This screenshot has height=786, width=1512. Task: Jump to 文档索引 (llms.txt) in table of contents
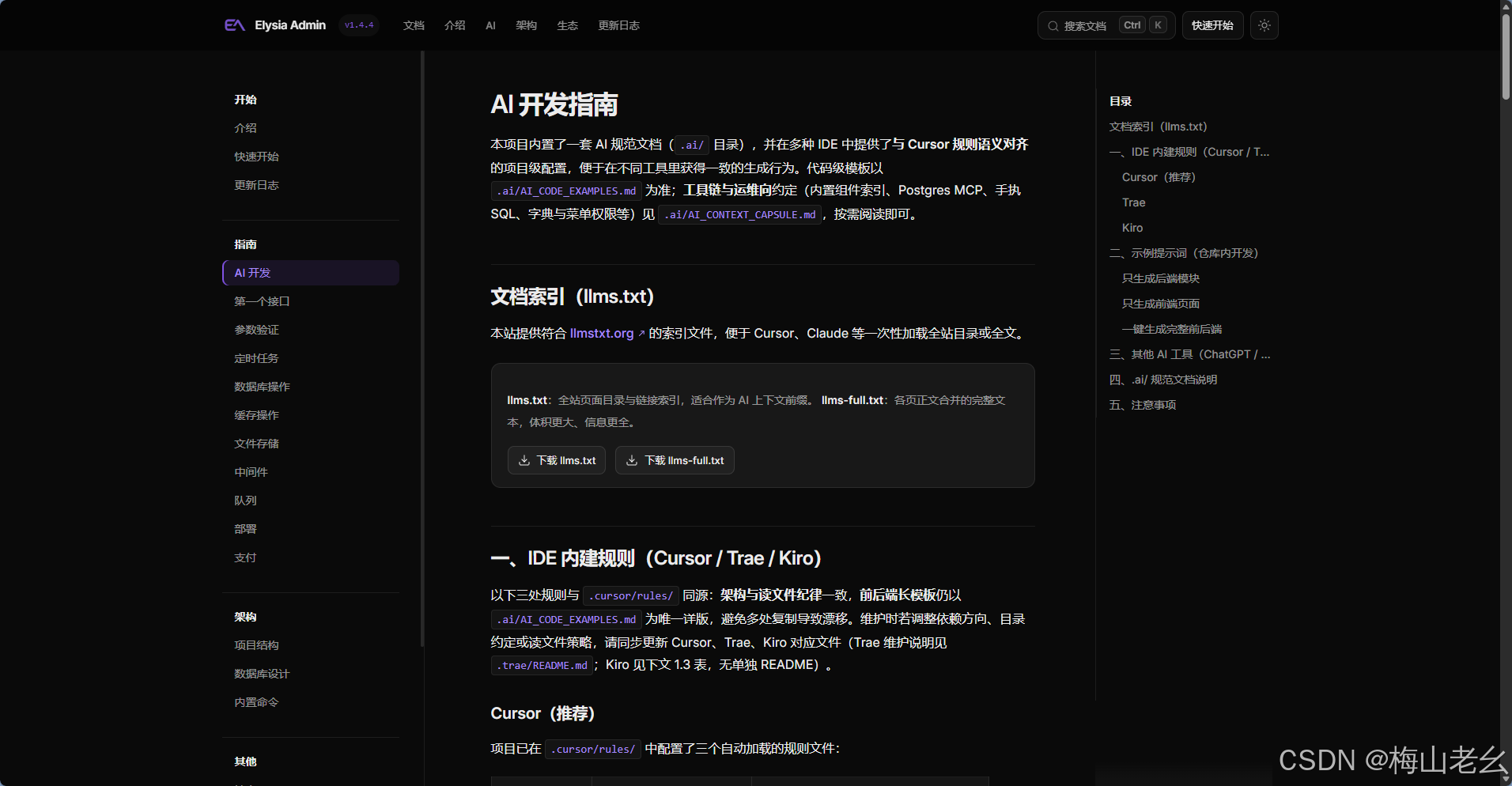pos(1158,127)
